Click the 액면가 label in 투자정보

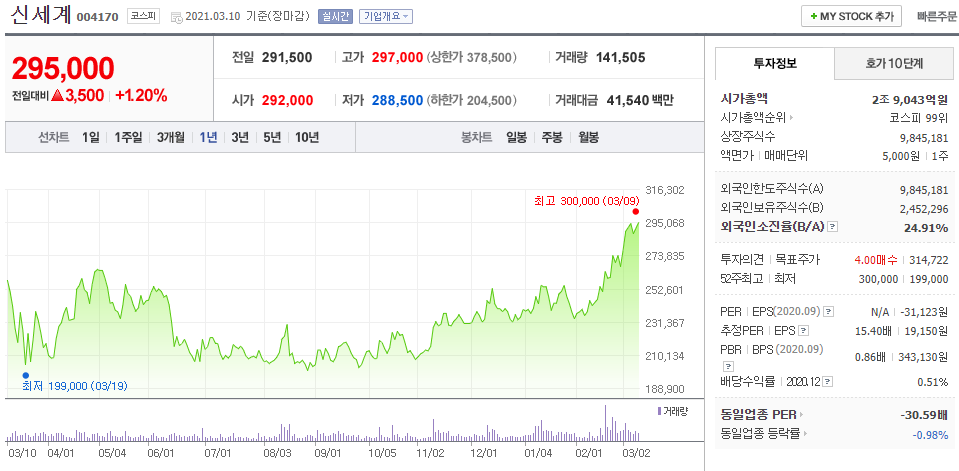[738, 156]
